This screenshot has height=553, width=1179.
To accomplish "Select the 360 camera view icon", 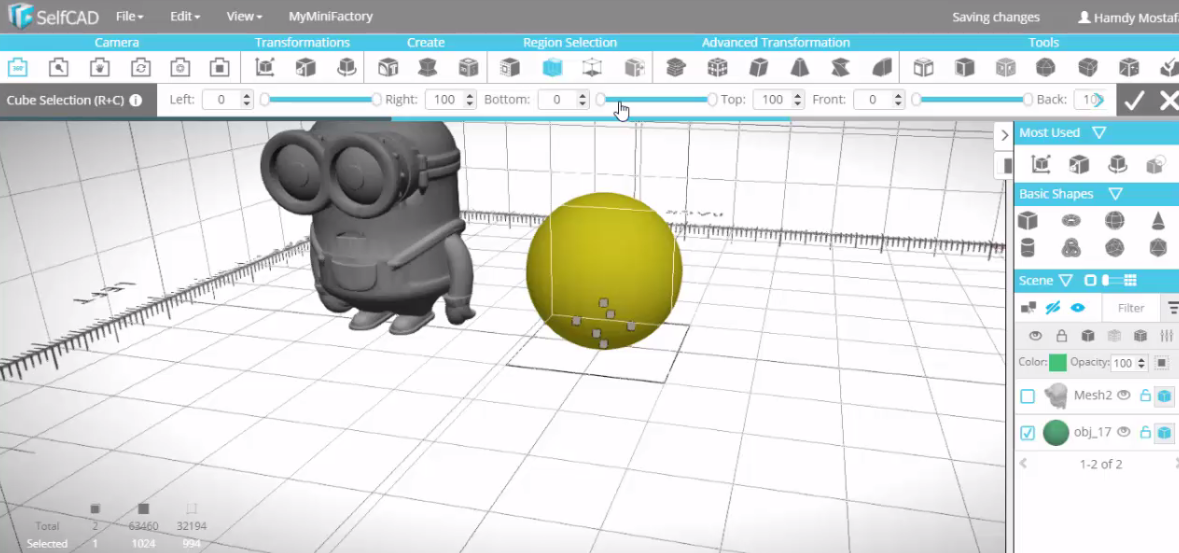I will (x=17, y=68).
